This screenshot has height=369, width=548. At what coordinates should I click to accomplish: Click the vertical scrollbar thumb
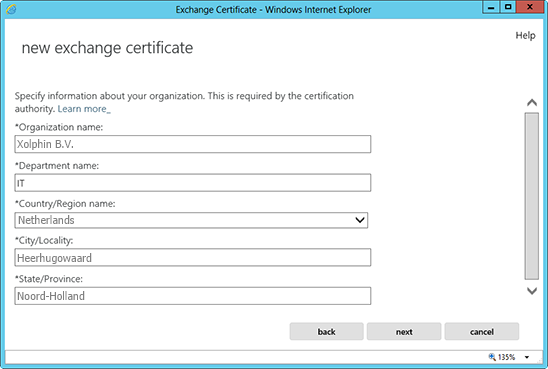point(532,196)
